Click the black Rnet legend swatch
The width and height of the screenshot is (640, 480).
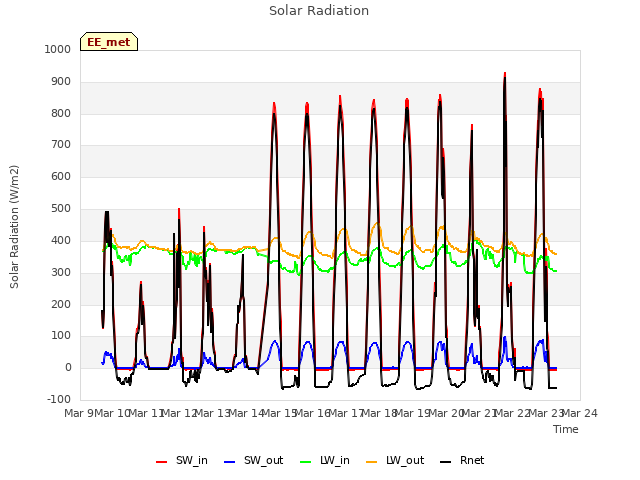pos(446,462)
